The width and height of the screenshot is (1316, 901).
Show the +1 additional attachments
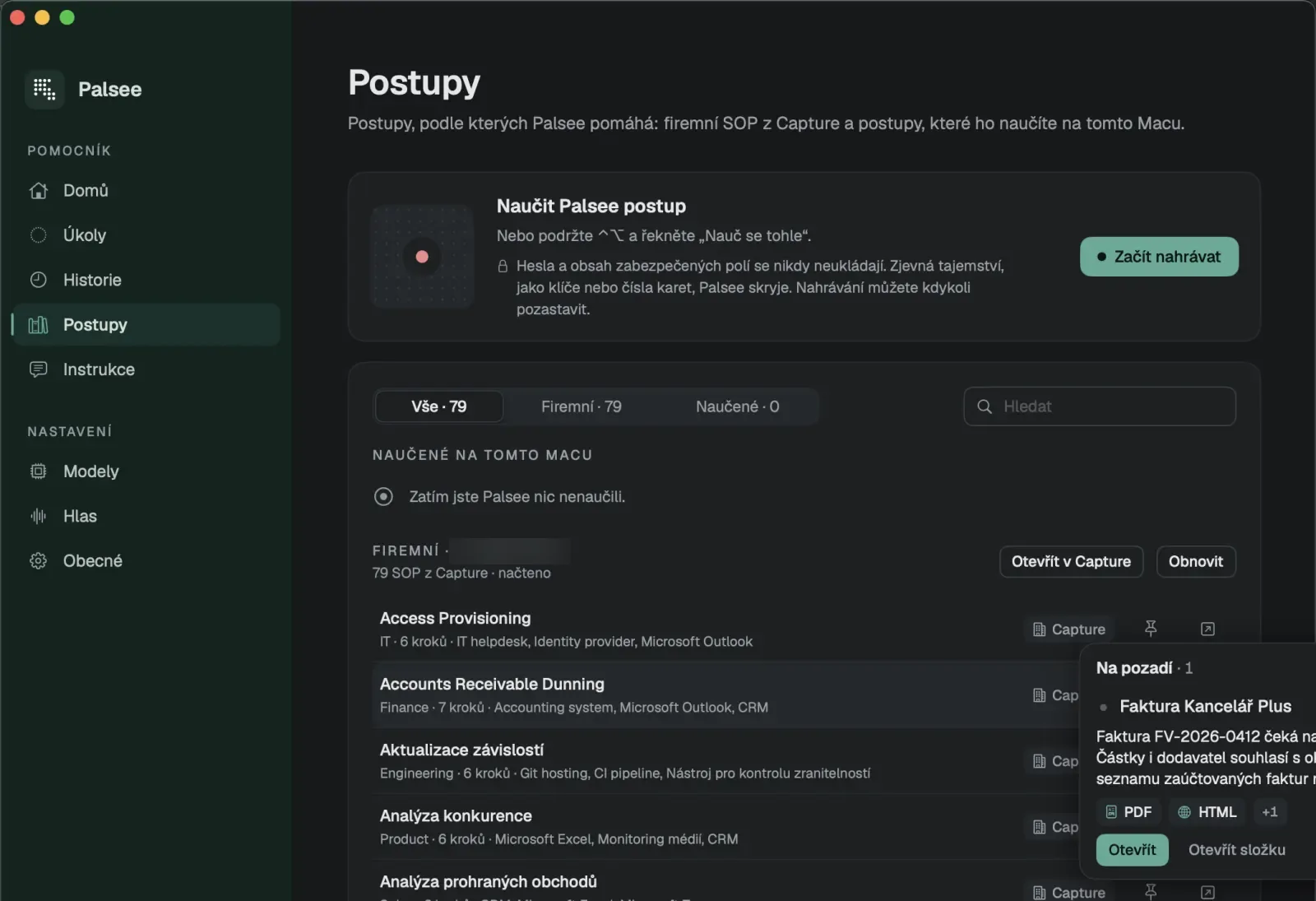pos(1270,812)
